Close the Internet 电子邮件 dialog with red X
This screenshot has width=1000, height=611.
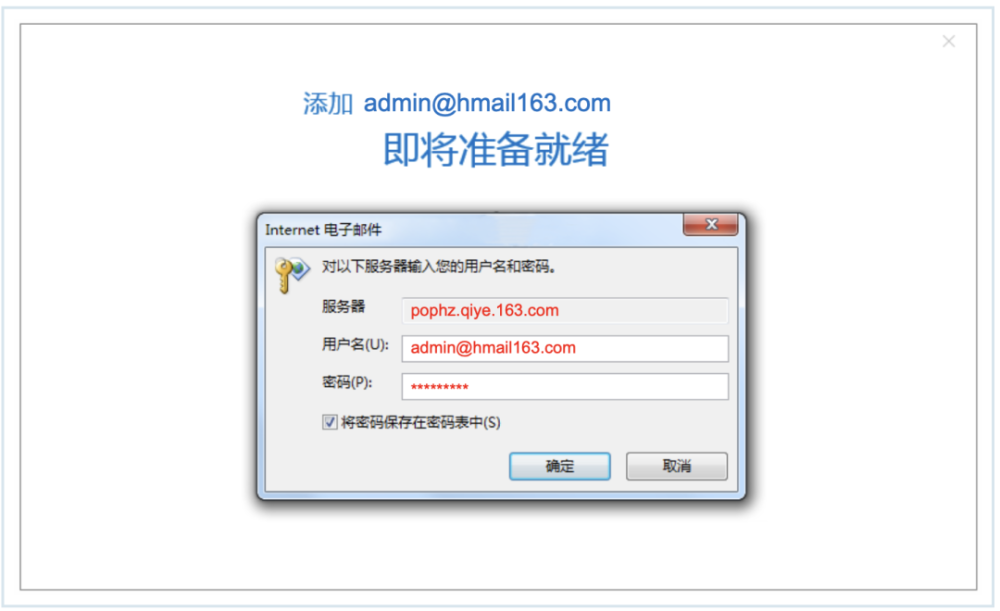pos(710,225)
